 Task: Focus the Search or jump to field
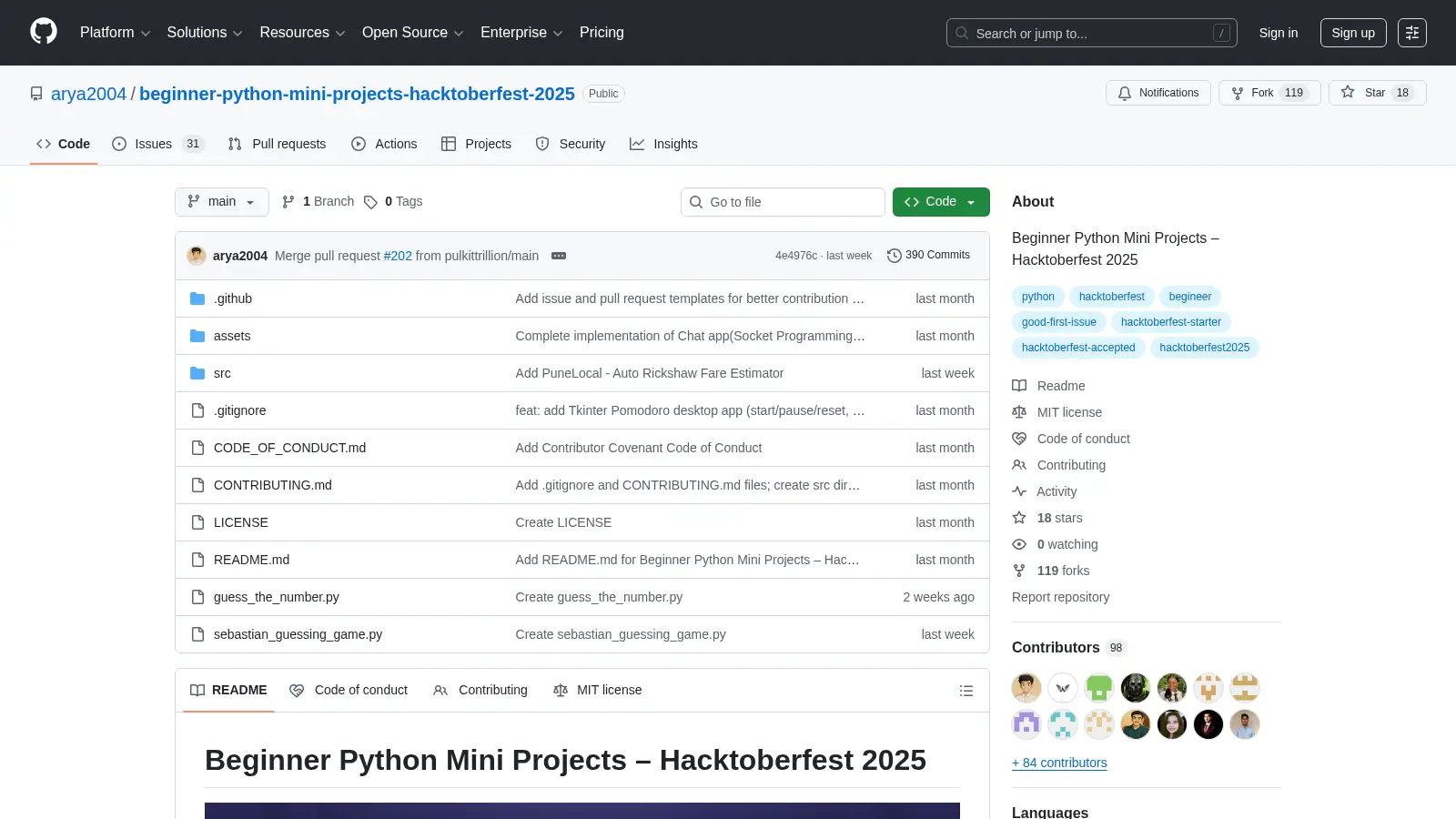pyautogui.click(x=1092, y=33)
